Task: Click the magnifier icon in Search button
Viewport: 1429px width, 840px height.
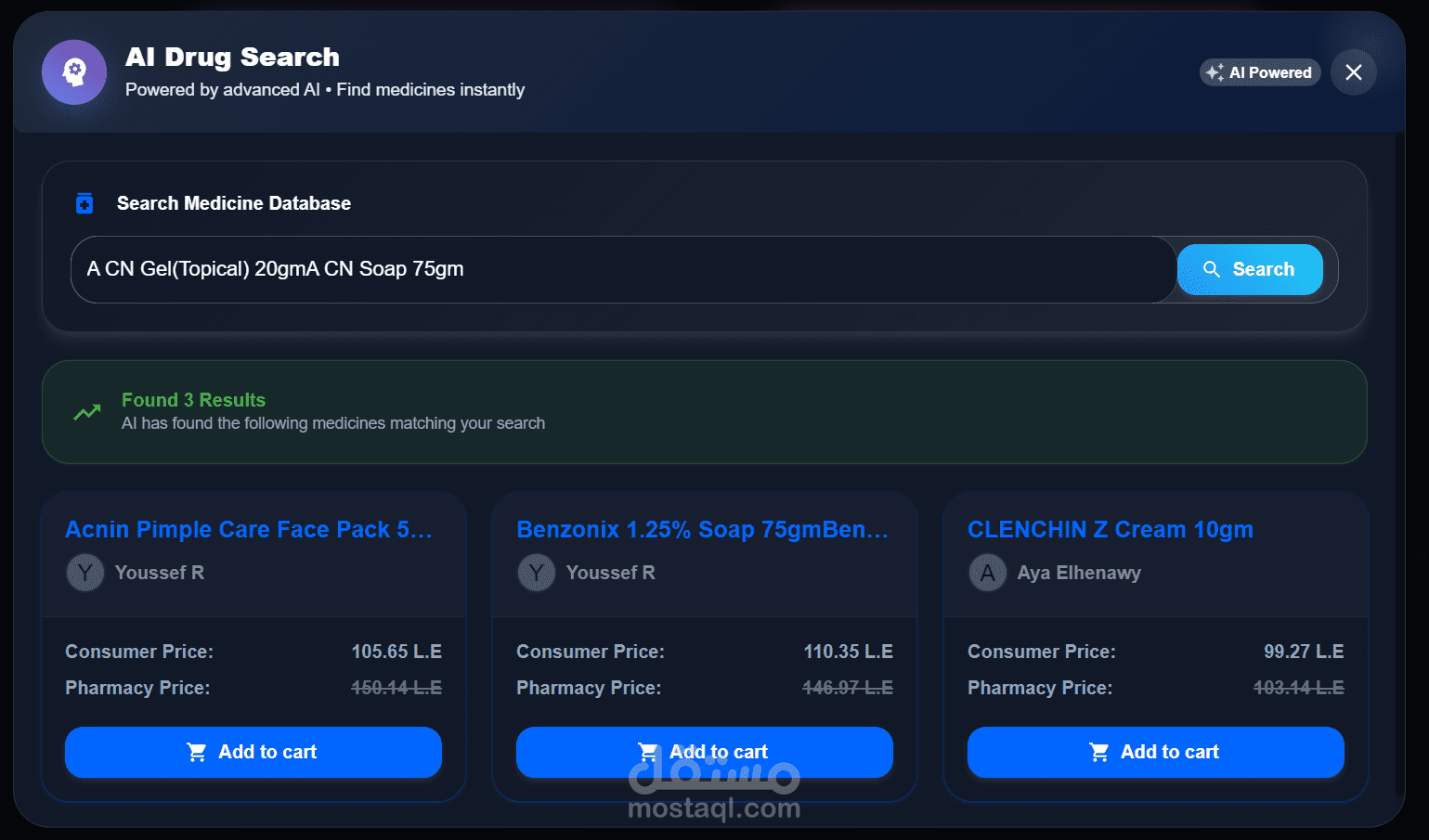Action: (1212, 269)
